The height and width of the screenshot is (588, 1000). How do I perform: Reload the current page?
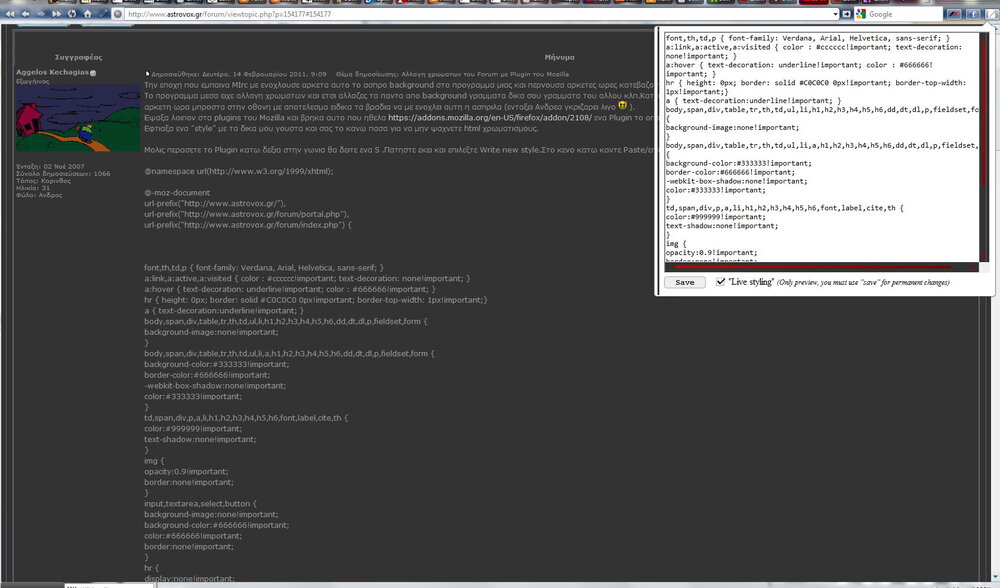point(72,14)
